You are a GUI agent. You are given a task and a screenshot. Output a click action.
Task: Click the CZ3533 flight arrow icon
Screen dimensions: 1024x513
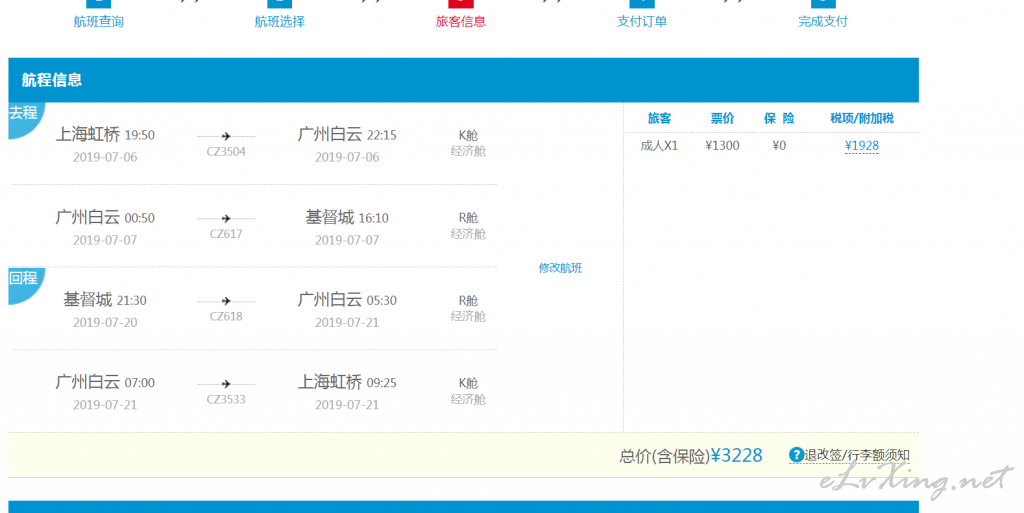tap(226, 384)
